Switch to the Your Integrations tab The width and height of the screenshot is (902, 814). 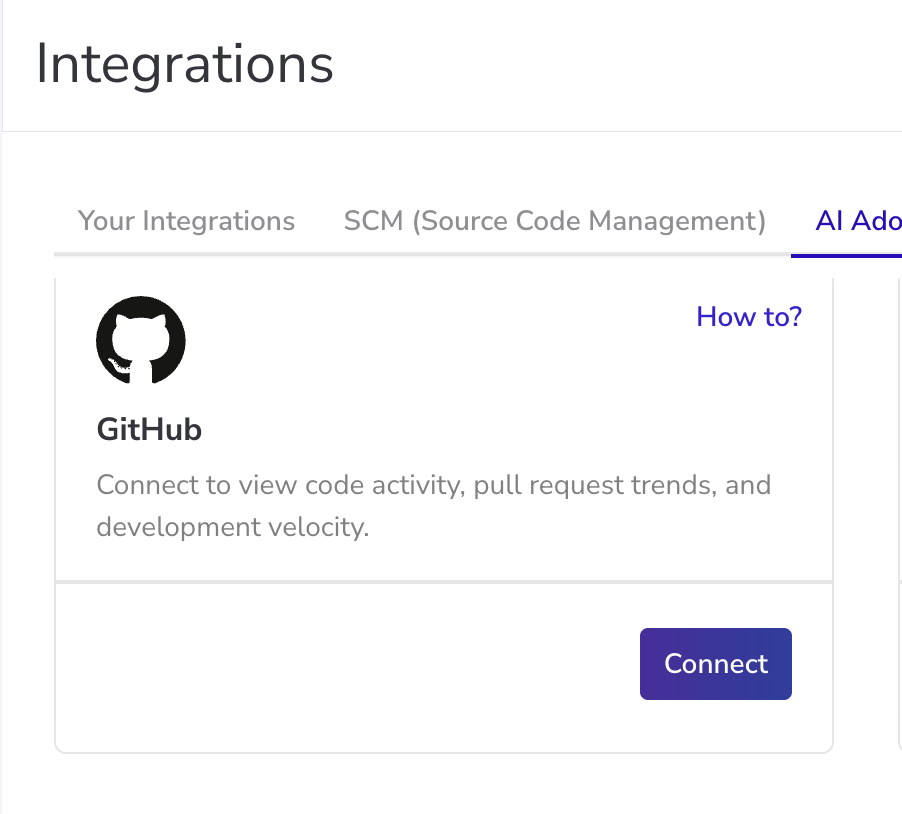[186, 221]
